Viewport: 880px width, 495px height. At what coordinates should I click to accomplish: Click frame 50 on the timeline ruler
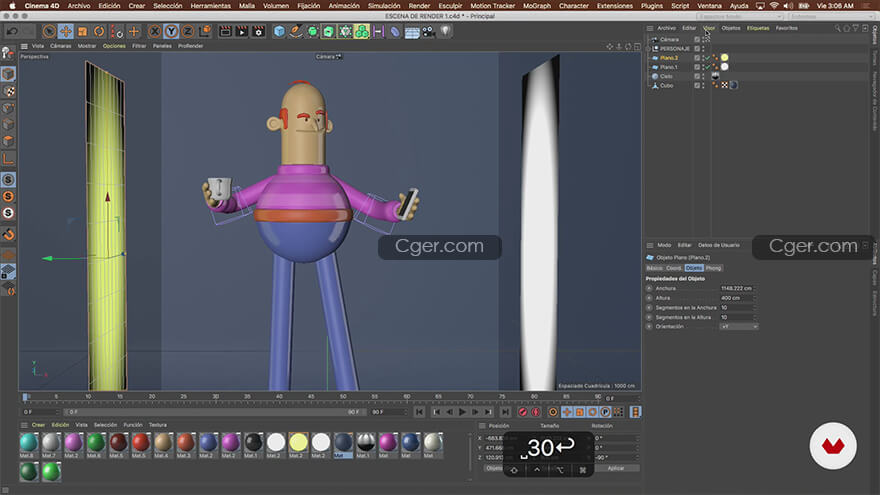[x=343, y=397]
